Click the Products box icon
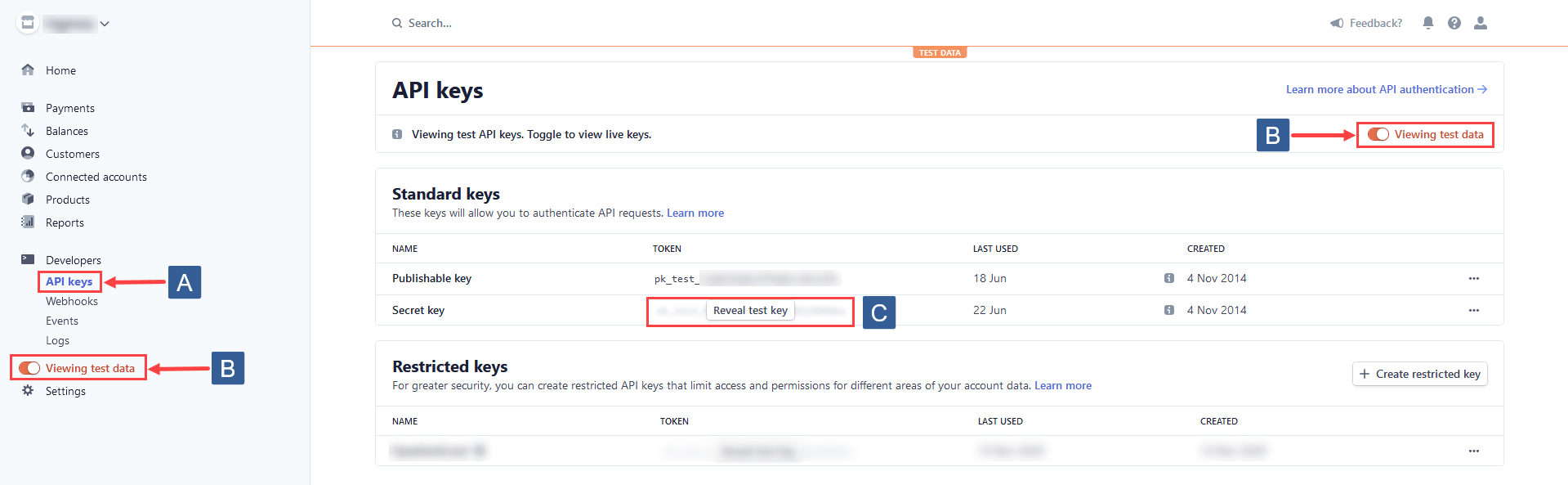 [x=28, y=199]
